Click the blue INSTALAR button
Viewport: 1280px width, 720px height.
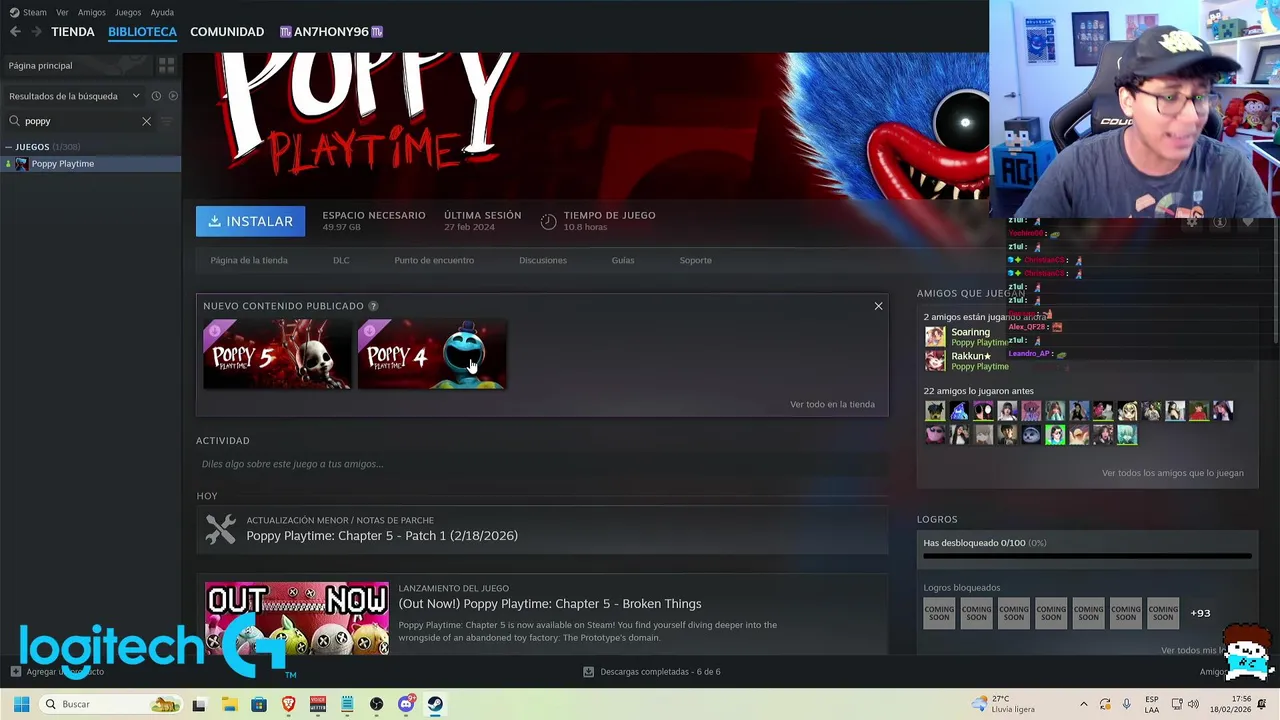pos(250,221)
